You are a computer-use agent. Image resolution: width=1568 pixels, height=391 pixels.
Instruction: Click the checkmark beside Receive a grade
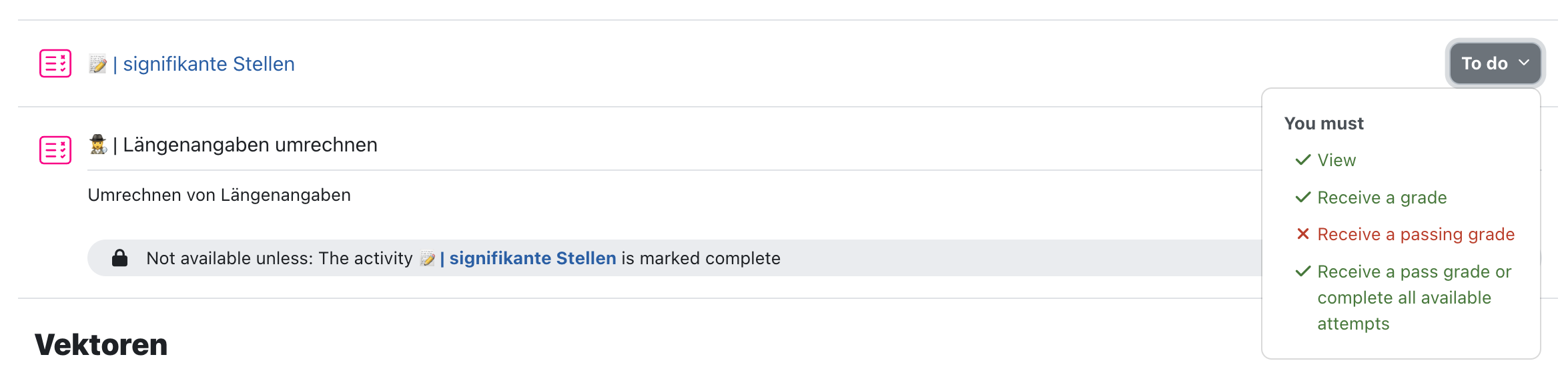pos(1302,198)
